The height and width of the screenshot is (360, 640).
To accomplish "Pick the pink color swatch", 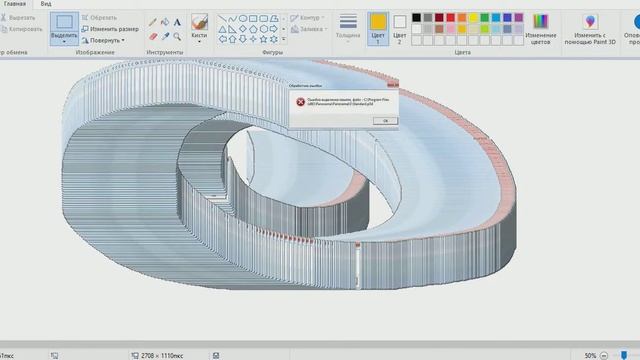I will 451,29.
